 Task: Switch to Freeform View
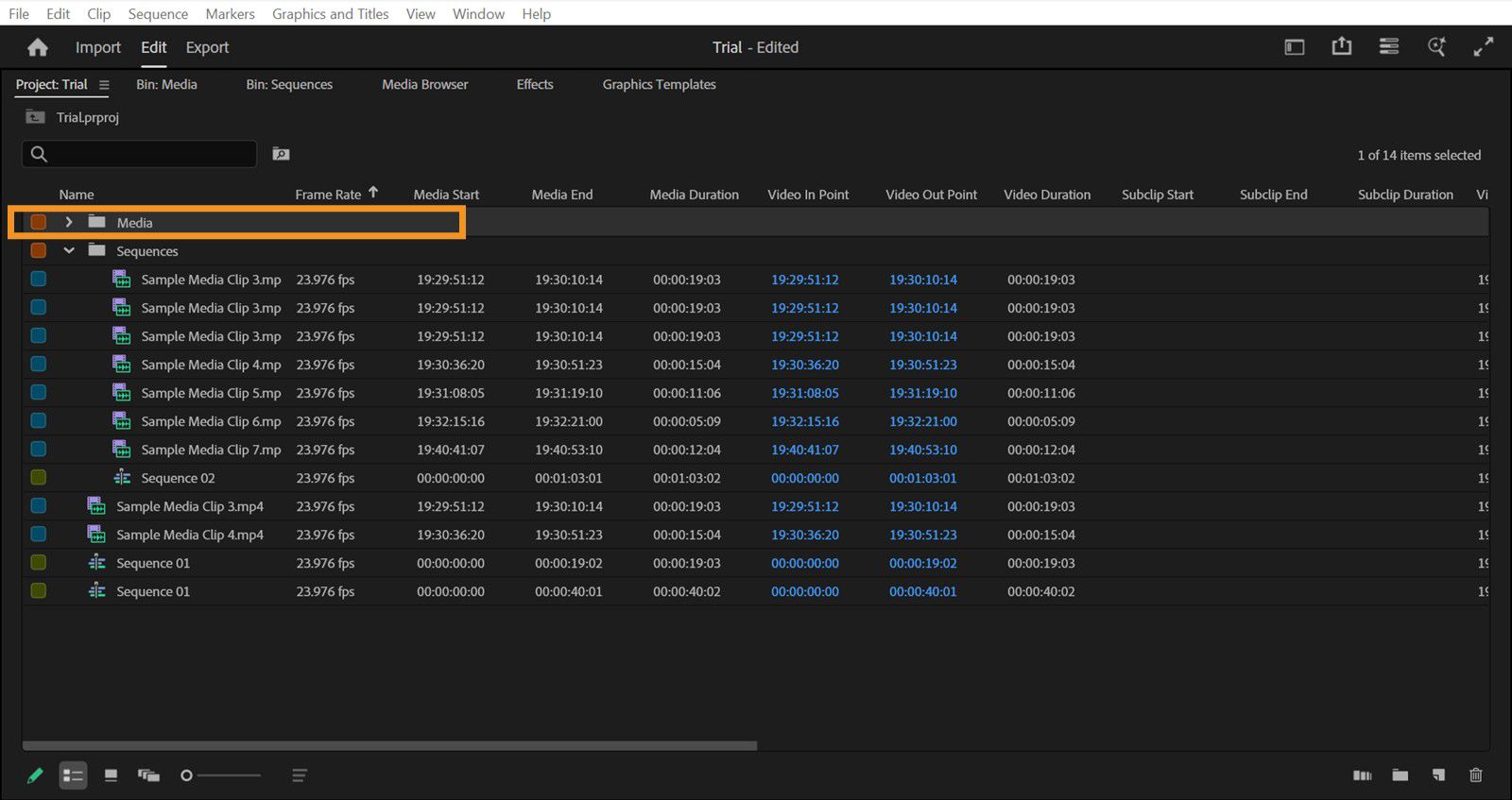[148, 775]
